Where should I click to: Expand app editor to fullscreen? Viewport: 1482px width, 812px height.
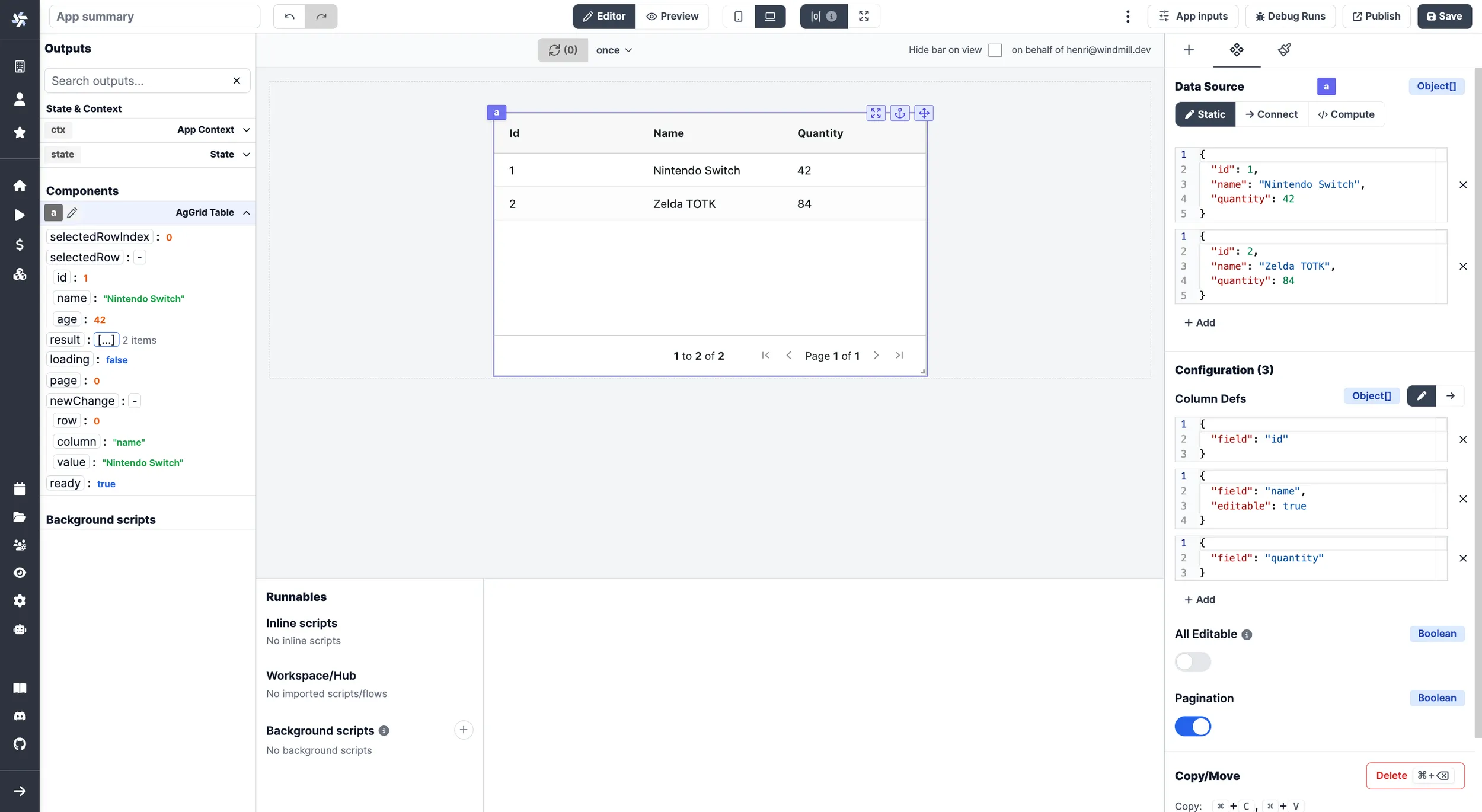[864, 16]
